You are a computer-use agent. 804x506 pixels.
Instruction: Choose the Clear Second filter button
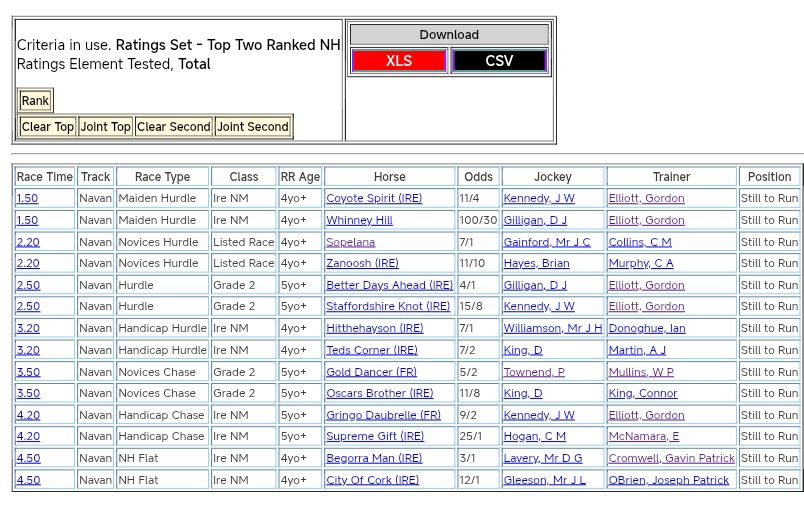(174, 127)
